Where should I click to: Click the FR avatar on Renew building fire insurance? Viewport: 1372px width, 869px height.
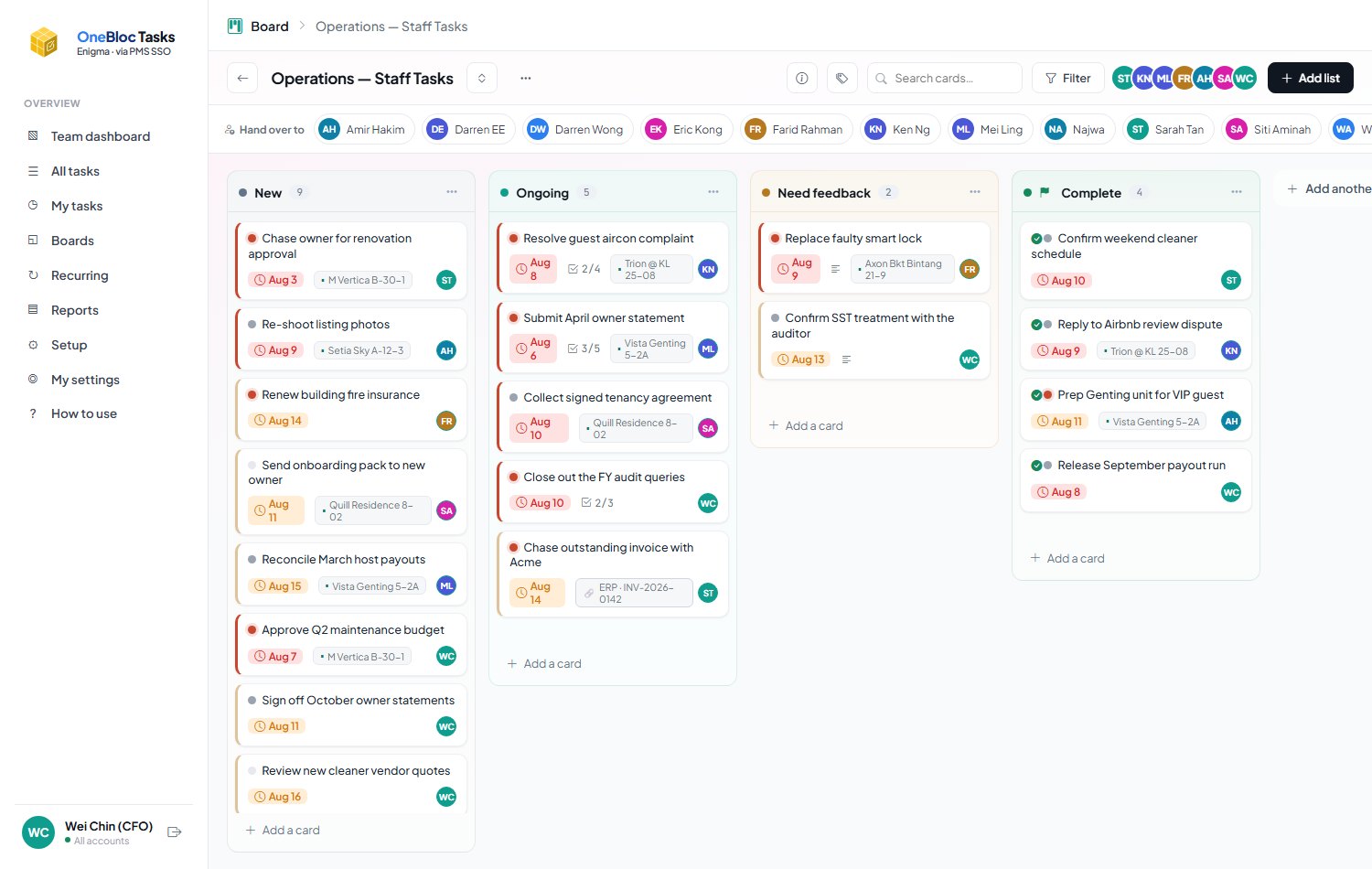(446, 421)
